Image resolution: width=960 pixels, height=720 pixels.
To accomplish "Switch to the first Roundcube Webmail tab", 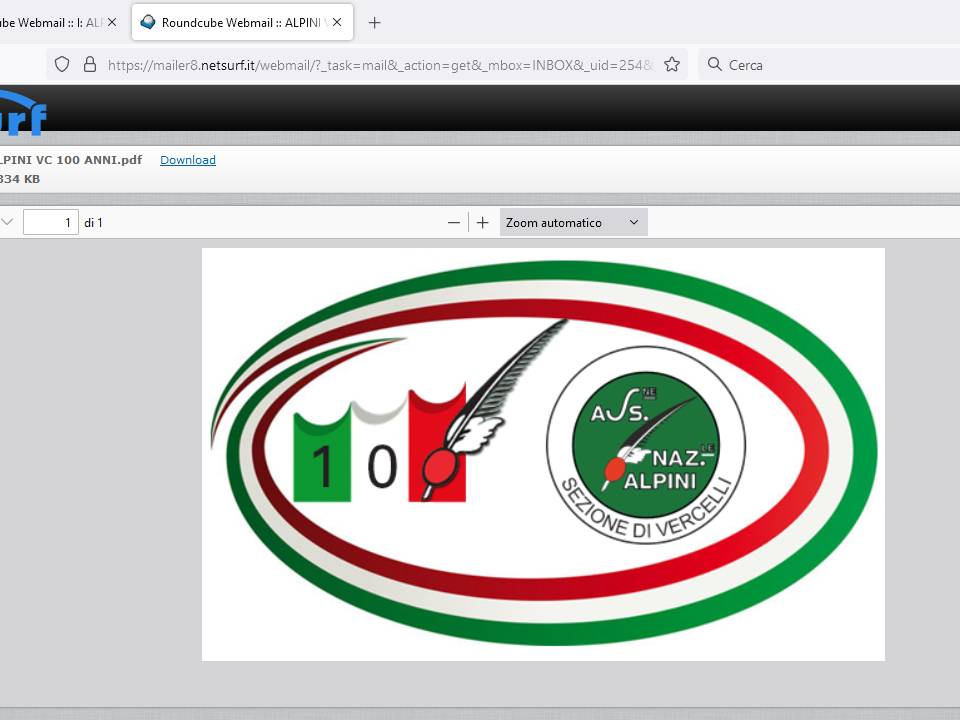I will click(x=49, y=23).
